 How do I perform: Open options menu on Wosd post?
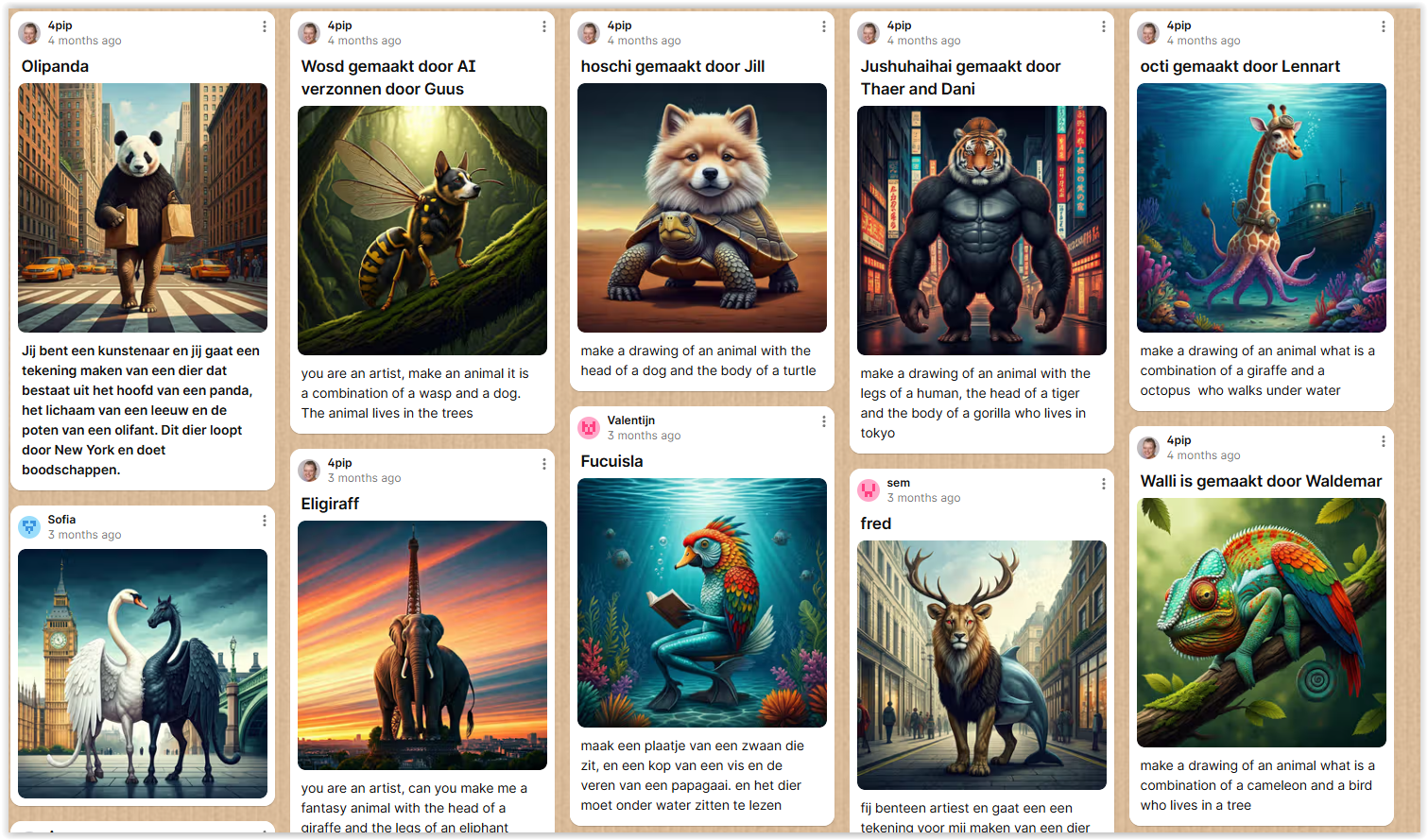pyautogui.click(x=543, y=26)
